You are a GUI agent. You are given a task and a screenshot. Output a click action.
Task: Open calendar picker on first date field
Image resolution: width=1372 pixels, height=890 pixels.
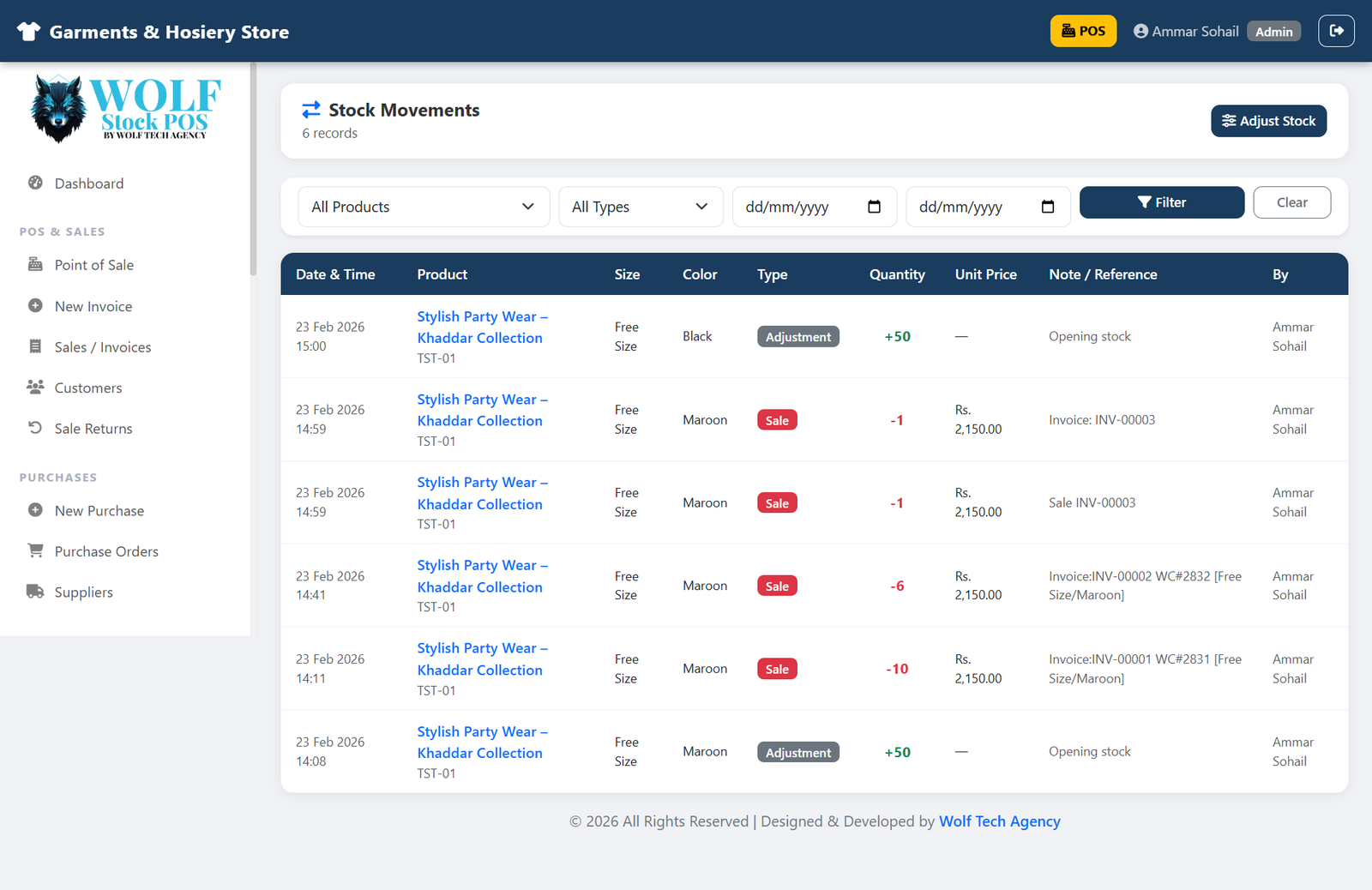click(874, 207)
